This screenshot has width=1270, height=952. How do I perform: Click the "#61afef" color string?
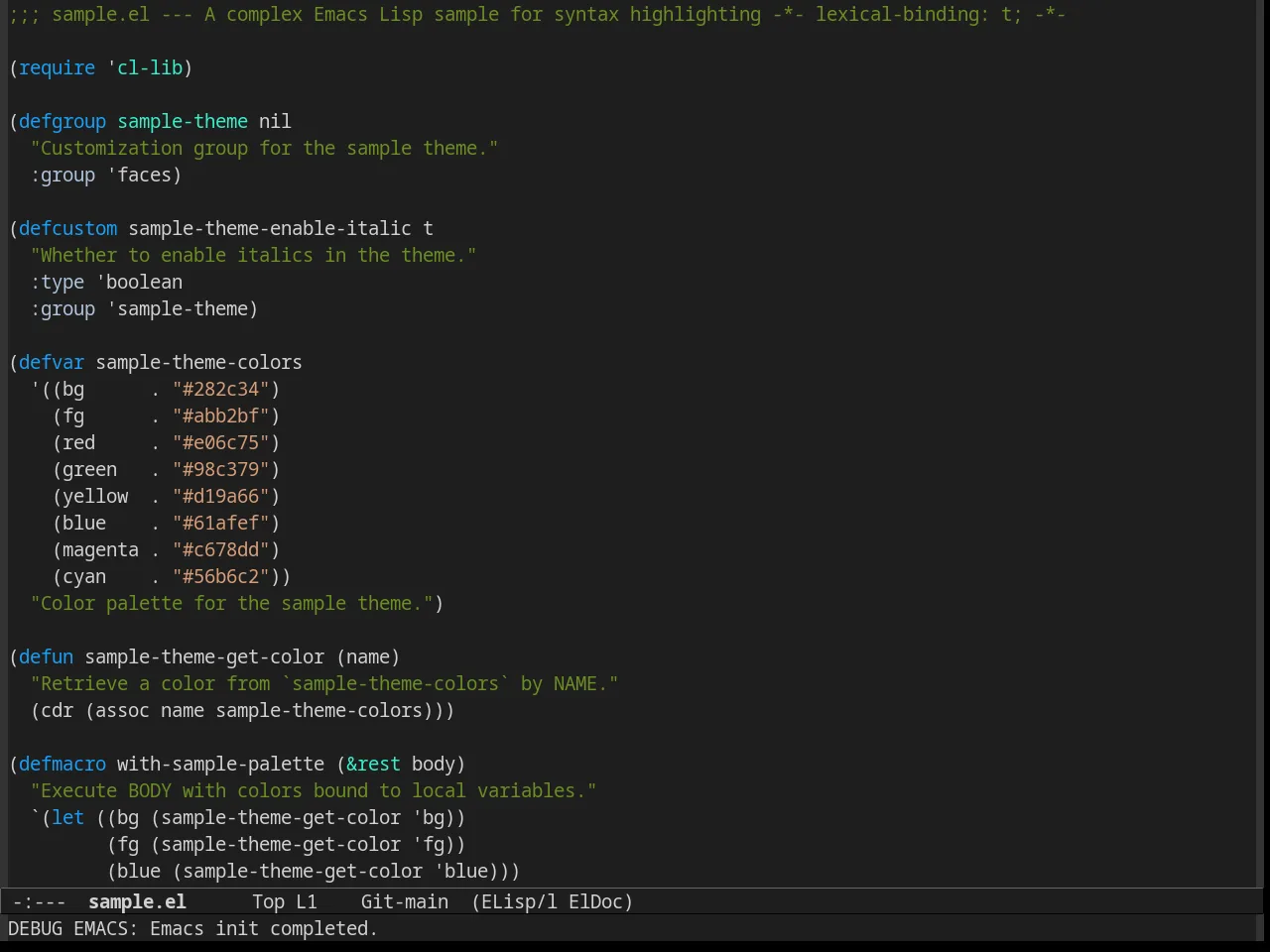point(221,523)
